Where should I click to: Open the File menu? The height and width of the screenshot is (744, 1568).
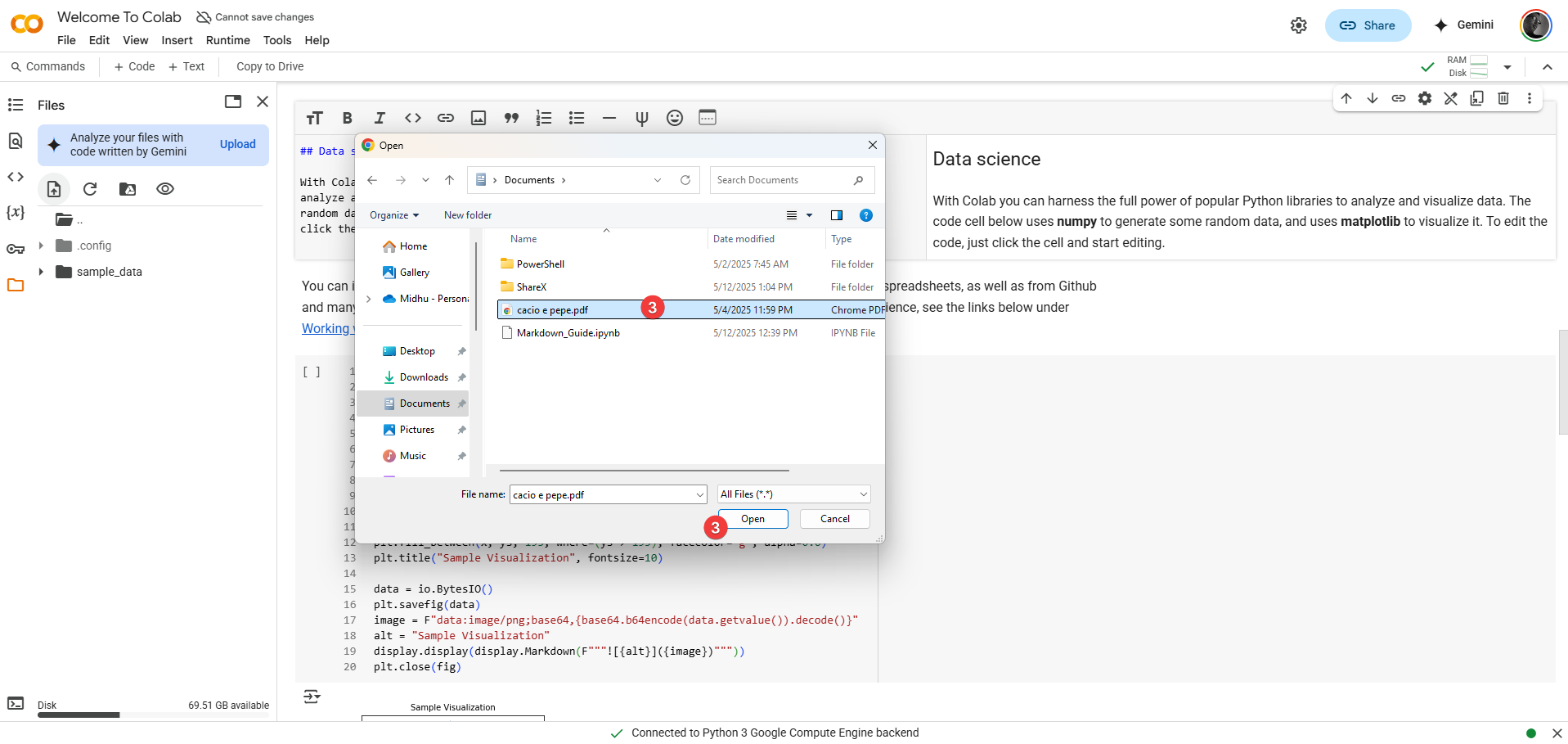(66, 40)
